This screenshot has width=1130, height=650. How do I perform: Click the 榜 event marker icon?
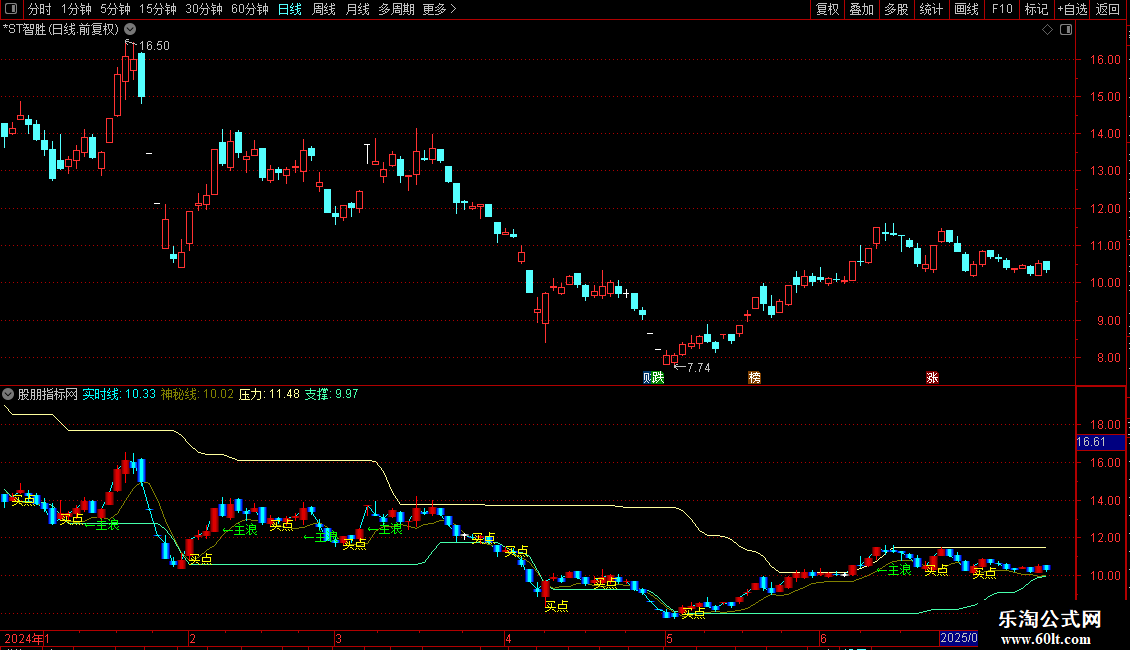coord(755,378)
